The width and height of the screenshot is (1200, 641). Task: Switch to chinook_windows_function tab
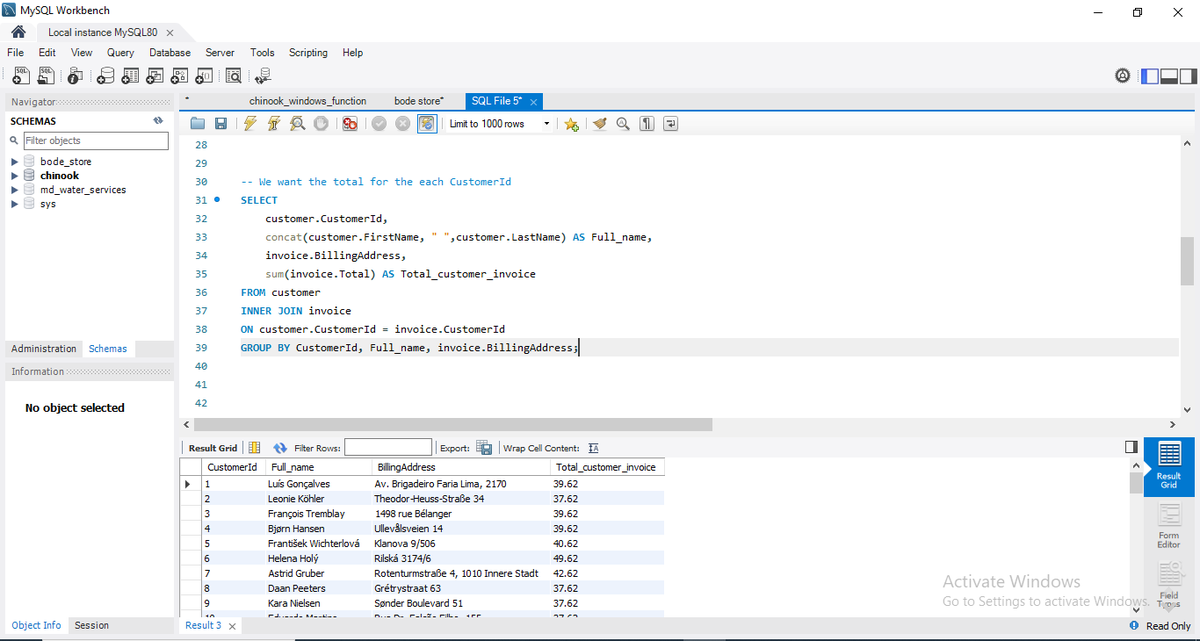click(x=307, y=101)
